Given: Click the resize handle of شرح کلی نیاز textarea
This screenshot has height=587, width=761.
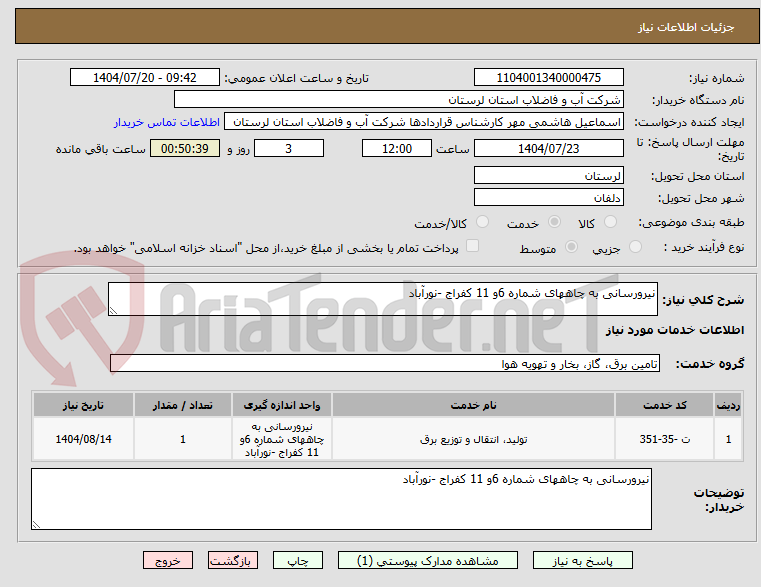Looking at the screenshot, I should pyautogui.click(x=113, y=311).
